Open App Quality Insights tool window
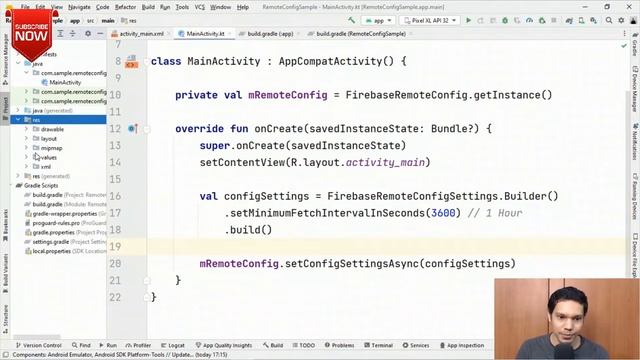640x360 pixels. (x=224, y=345)
